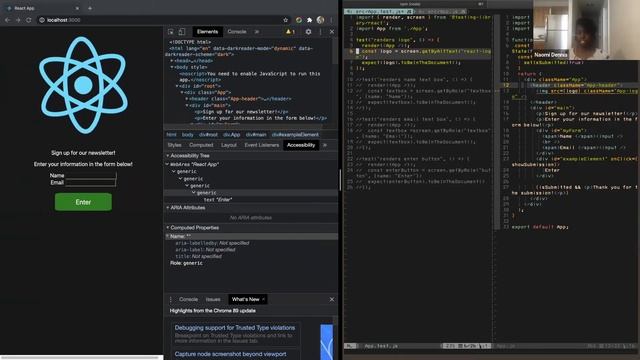Open the Styles pane tab
This screenshot has width=640, height=360.
tap(174, 145)
